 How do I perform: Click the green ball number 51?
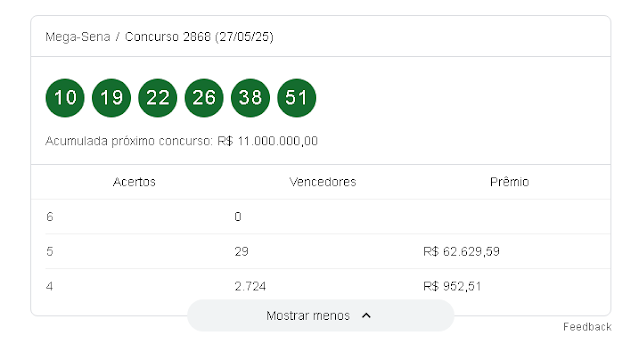point(296,98)
